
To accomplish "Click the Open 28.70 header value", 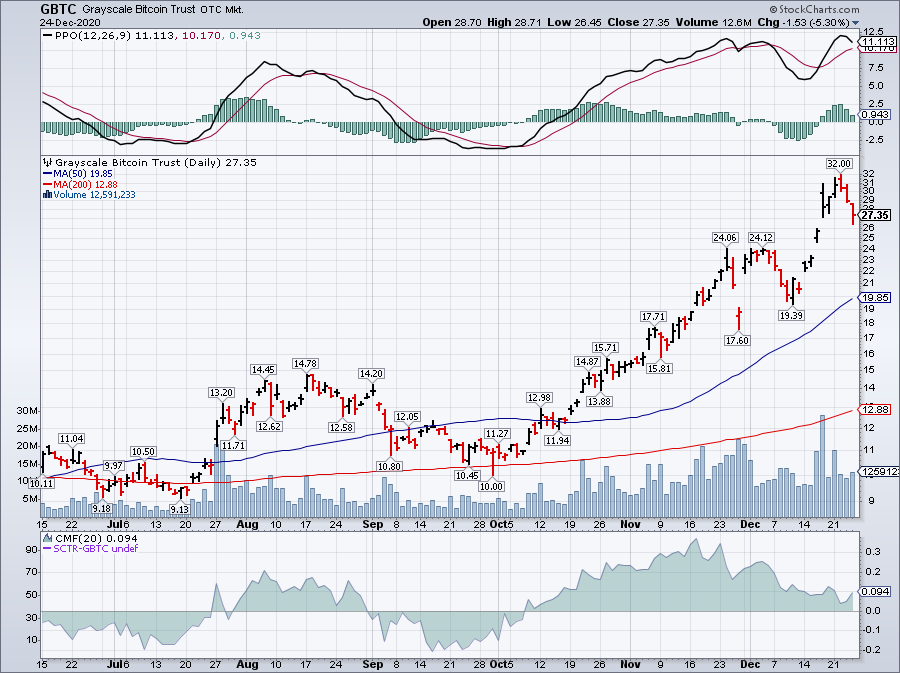I will (x=452, y=22).
